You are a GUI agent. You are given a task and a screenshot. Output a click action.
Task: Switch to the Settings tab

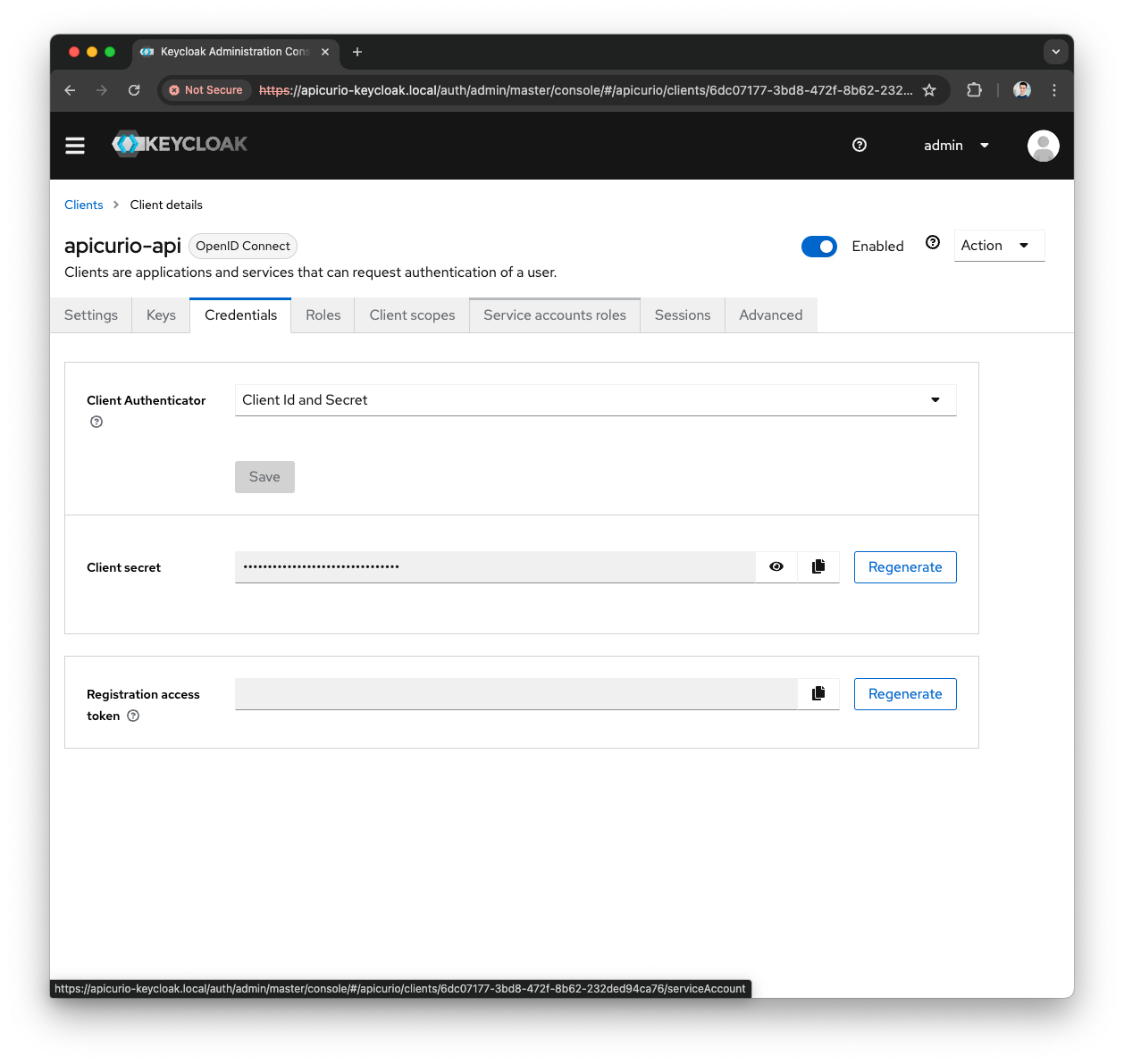90,314
